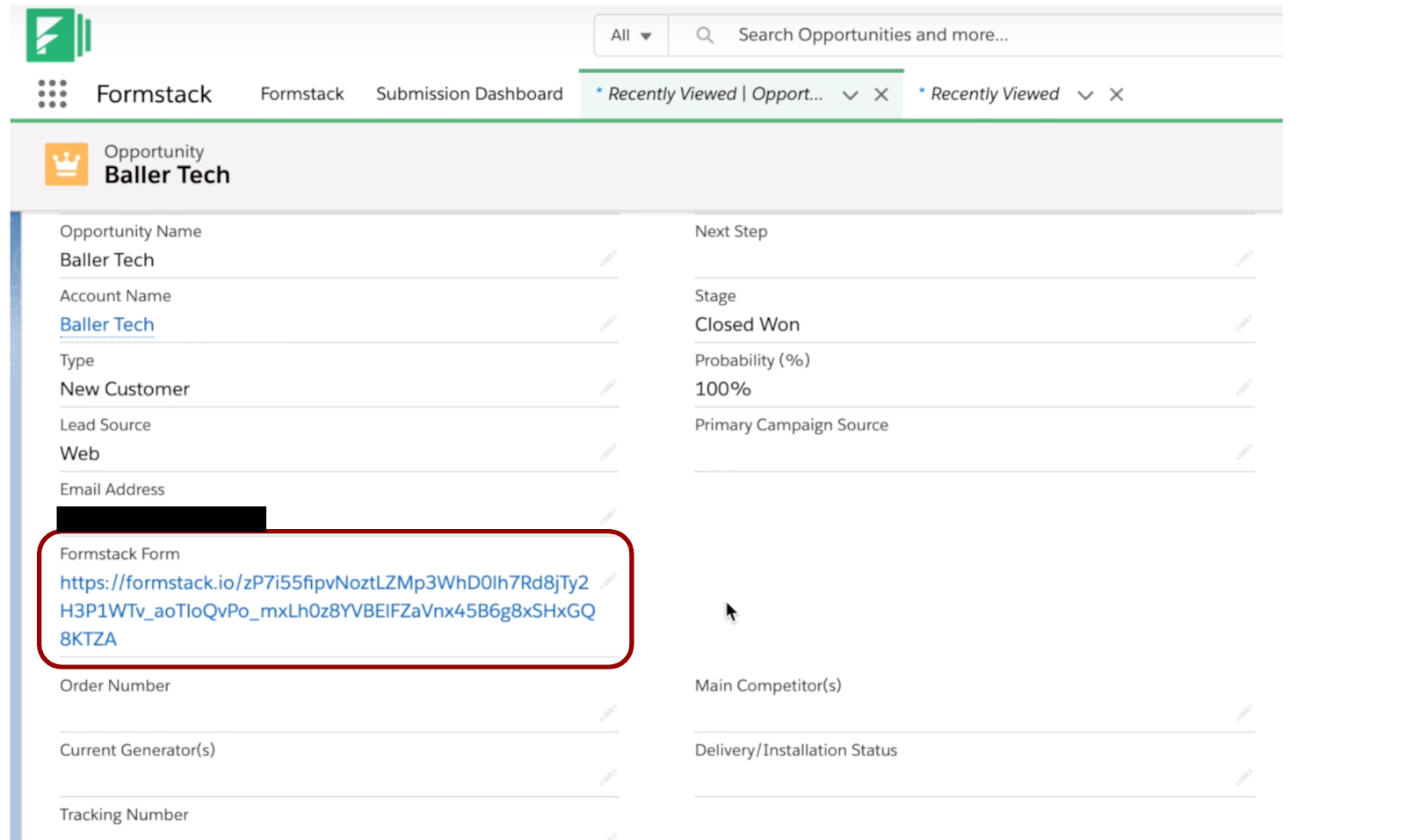Click the Formstack Form field label
Screen dimensions: 1406x840
click(x=120, y=554)
